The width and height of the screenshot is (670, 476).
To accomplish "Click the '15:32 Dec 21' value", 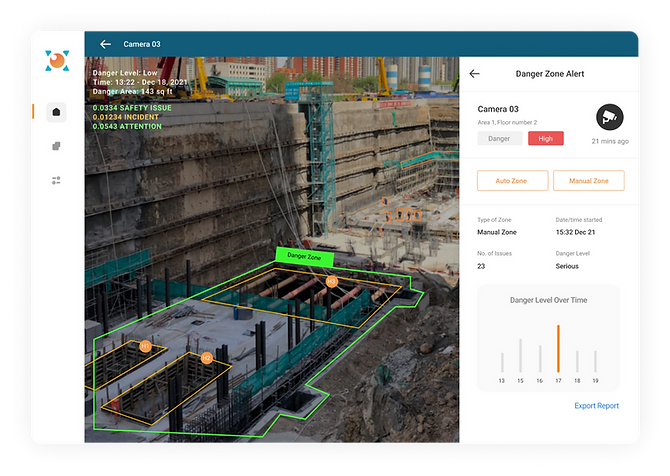I will coord(575,232).
